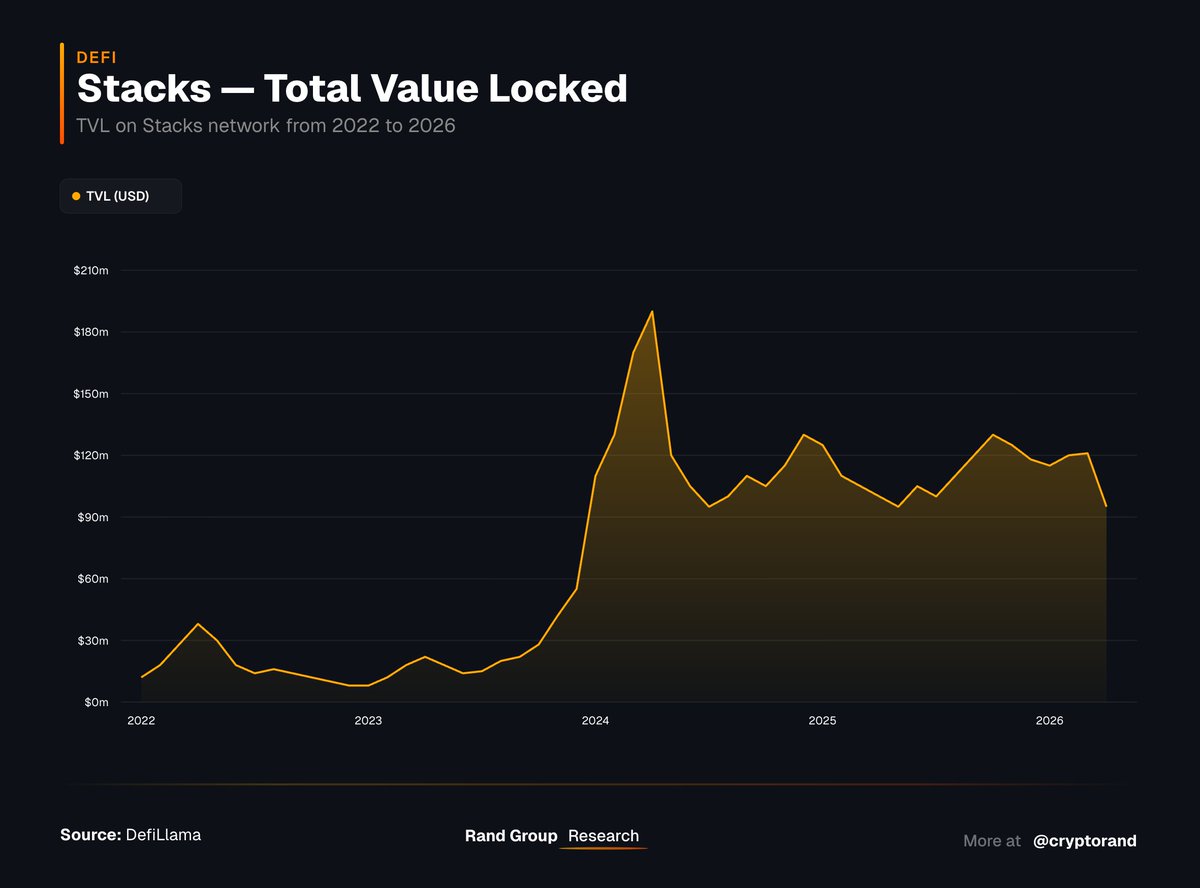Click the orange DEFI category label
The image size is (1200, 888).
(x=96, y=58)
